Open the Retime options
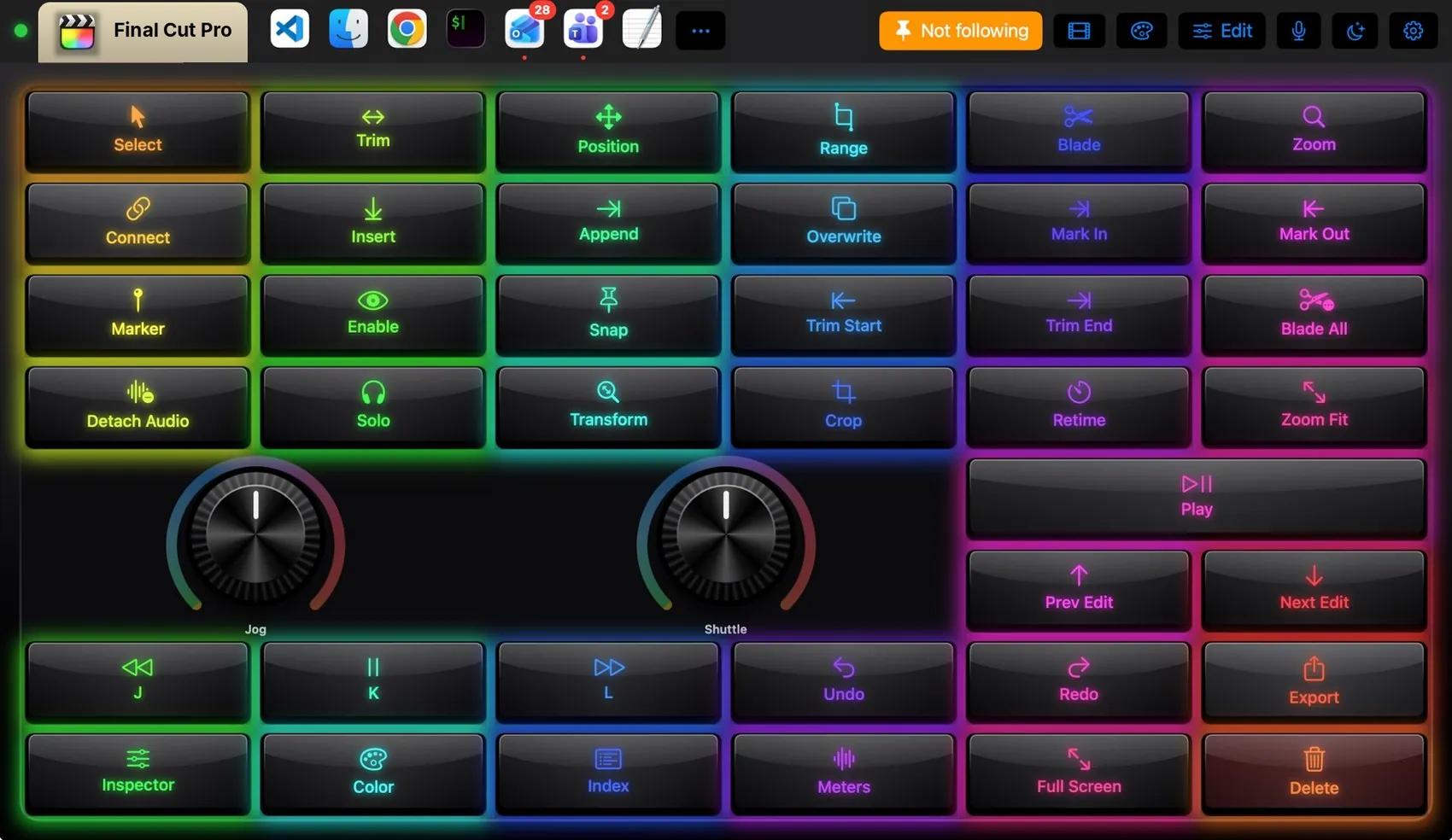Image resolution: width=1452 pixels, height=840 pixels. coord(1078,406)
